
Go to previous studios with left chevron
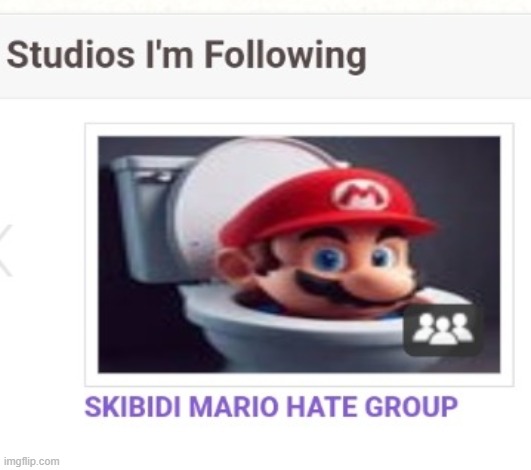5,250
